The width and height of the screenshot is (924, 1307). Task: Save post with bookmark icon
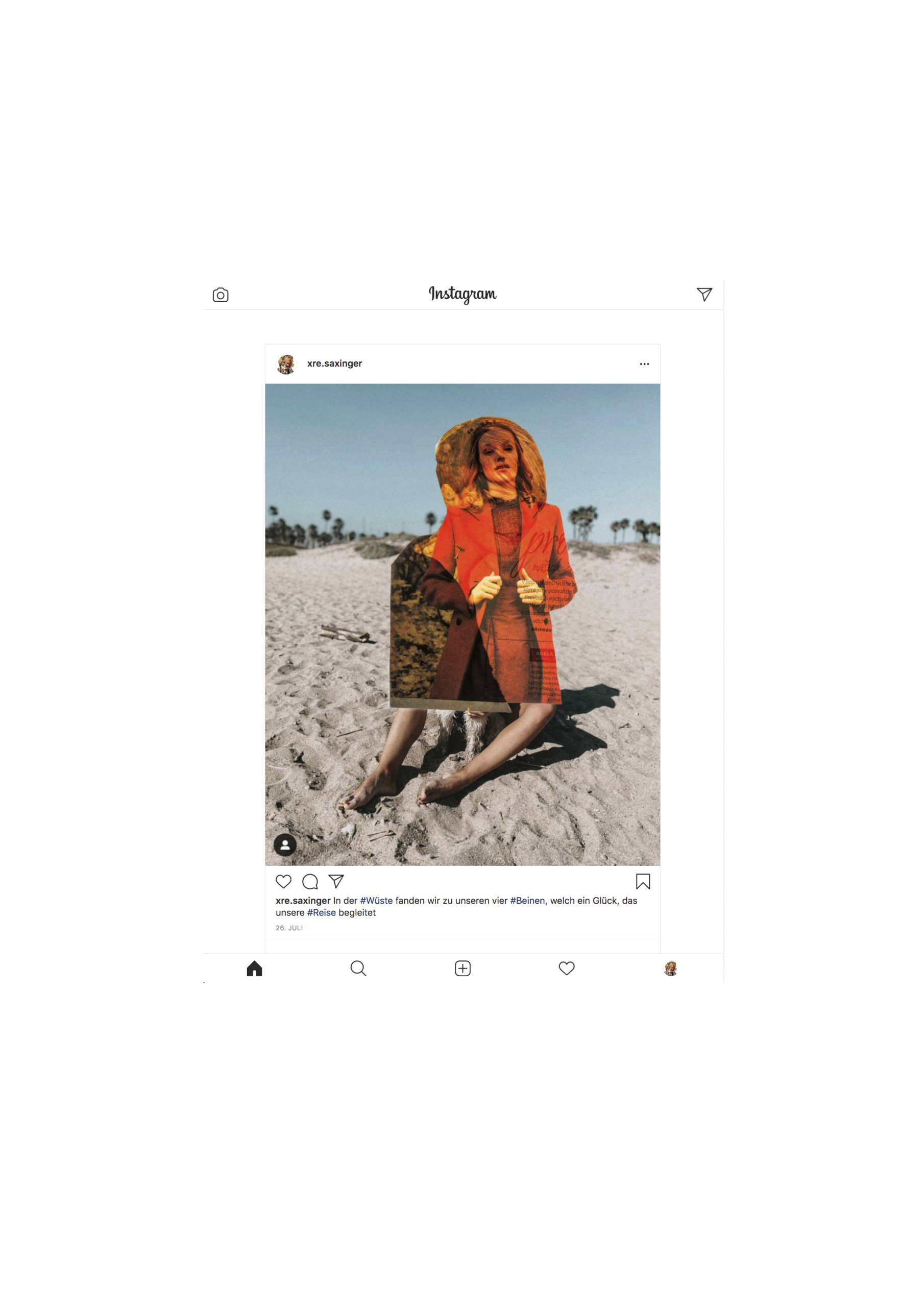tap(643, 881)
